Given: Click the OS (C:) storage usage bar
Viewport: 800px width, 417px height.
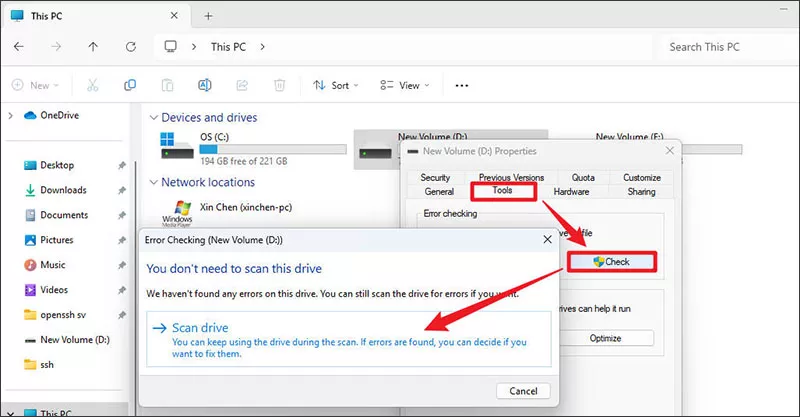Looking at the screenshot, I should click(x=273, y=149).
